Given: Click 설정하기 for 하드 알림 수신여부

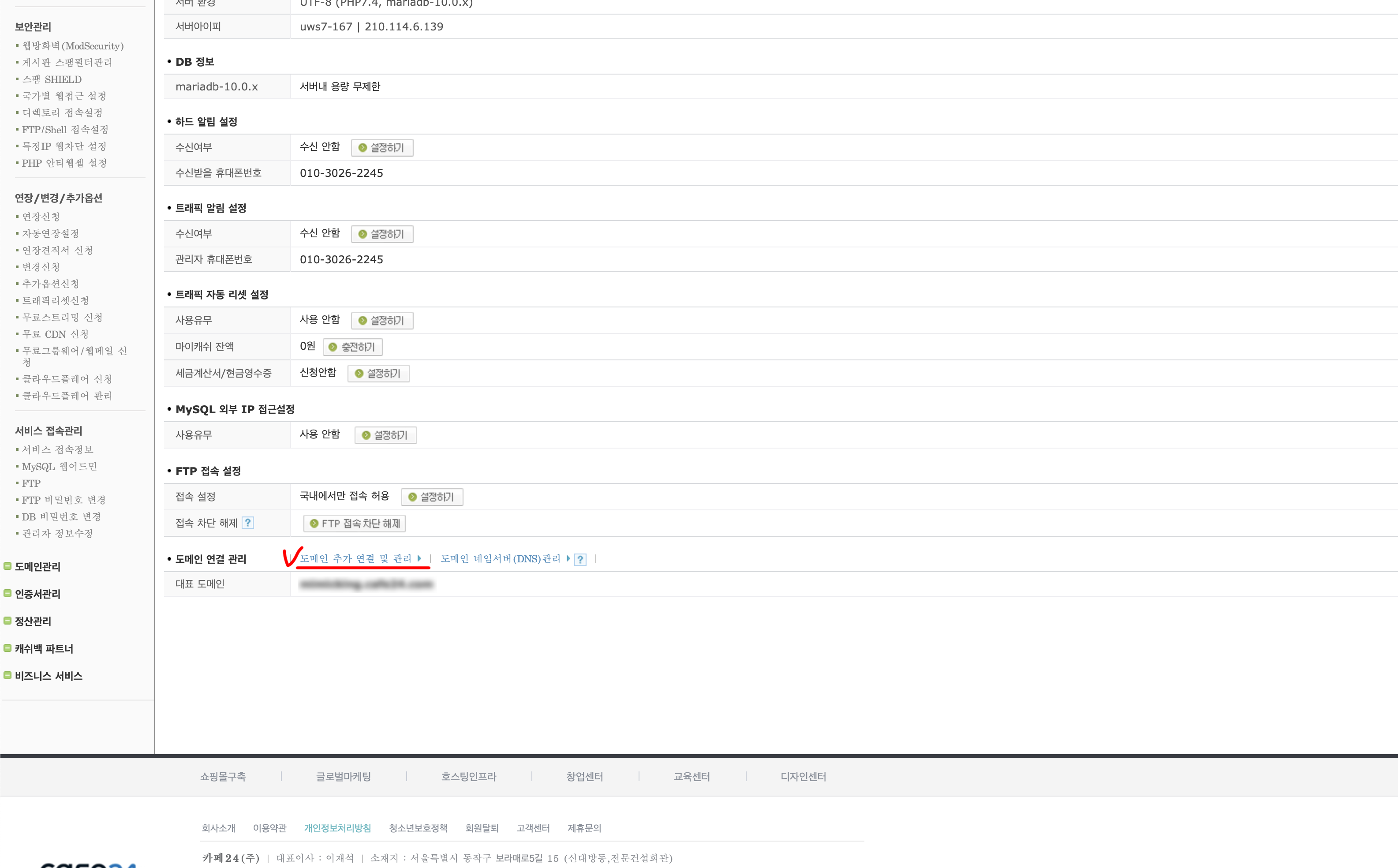Looking at the screenshot, I should [x=381, y=148].
